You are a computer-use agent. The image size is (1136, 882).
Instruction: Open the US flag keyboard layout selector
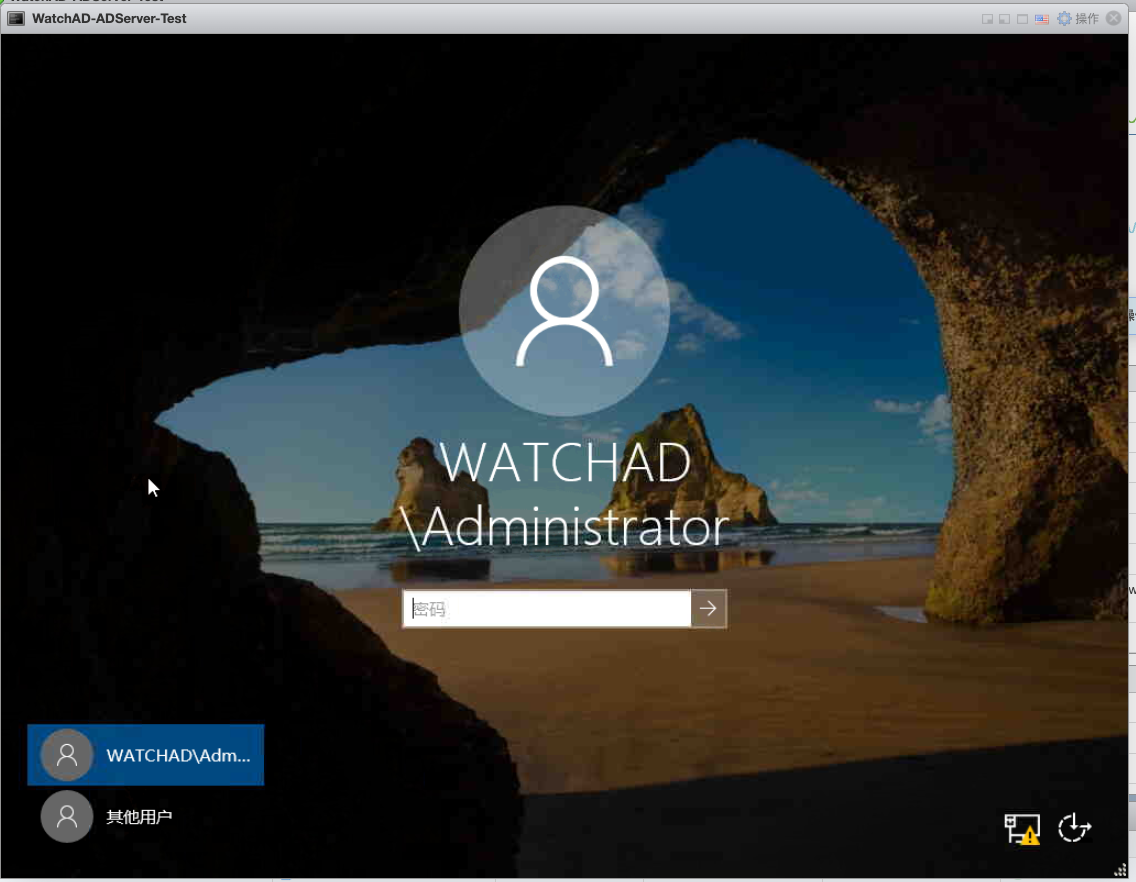(1042, 19)
